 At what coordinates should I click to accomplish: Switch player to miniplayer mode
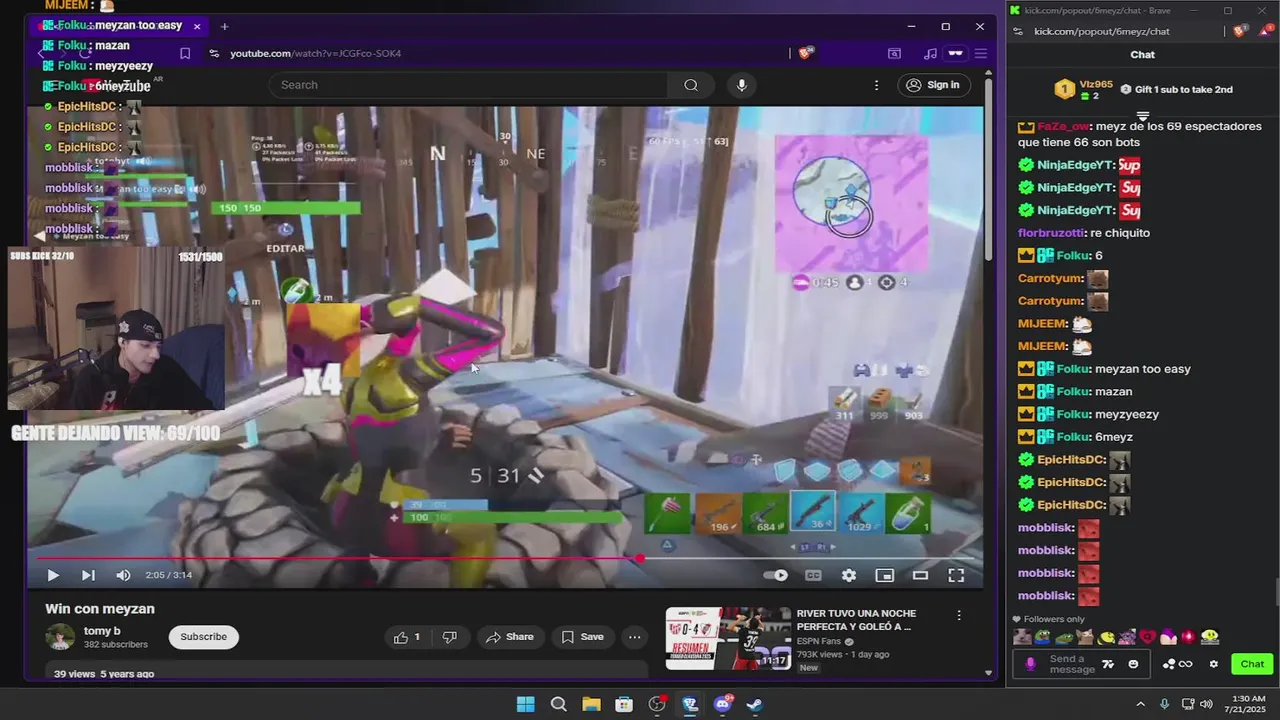click(884, 575)
